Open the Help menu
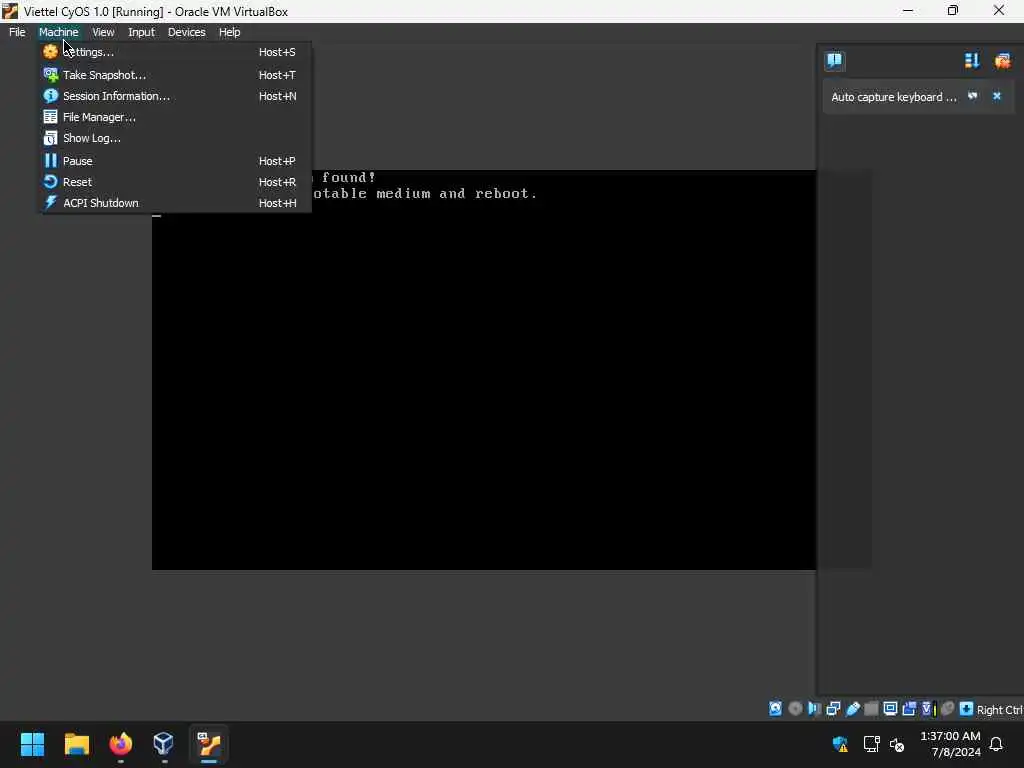Screen dimensions: 1024x768 pos(229,32)
